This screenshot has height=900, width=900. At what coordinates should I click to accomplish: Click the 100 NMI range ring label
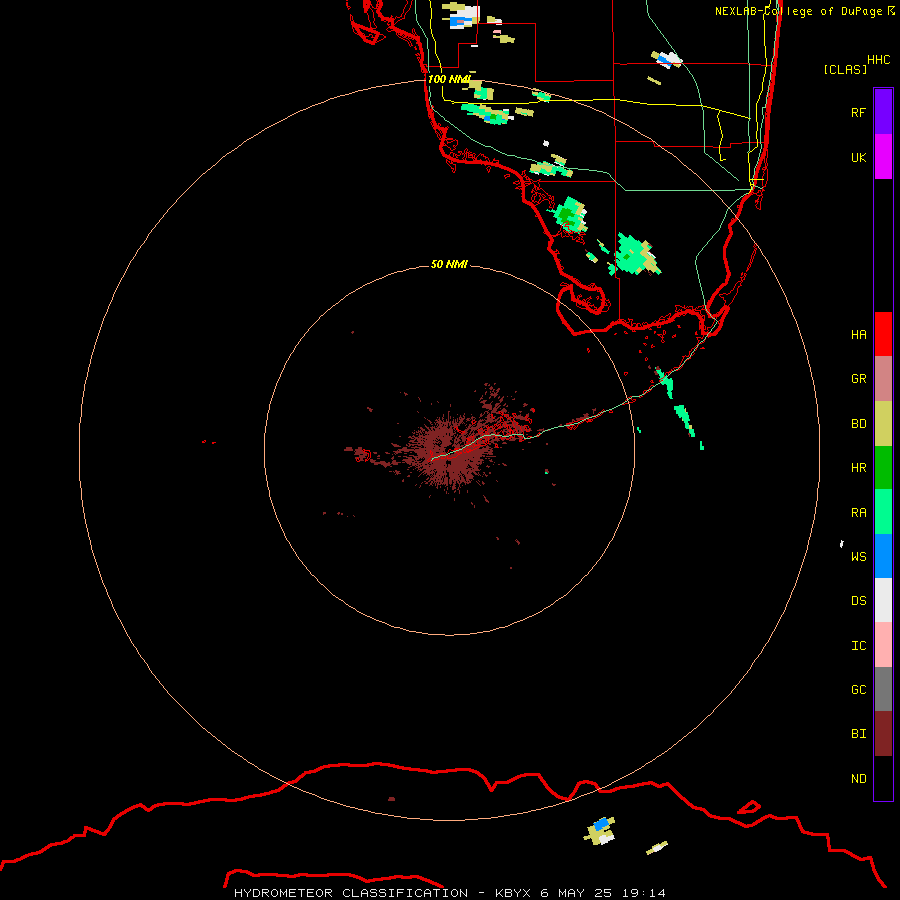pyautogui.click(x=449, y=79)
